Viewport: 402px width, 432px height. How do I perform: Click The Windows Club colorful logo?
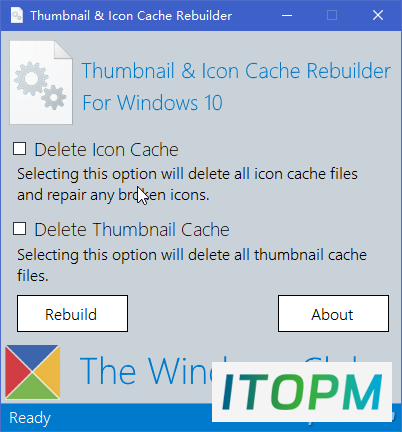pyautogui.click(x=33, y=372)
